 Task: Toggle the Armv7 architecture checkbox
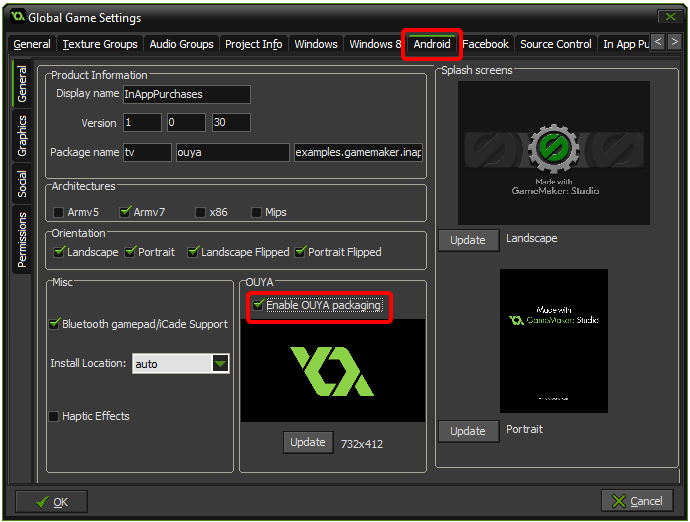(125, 212)
